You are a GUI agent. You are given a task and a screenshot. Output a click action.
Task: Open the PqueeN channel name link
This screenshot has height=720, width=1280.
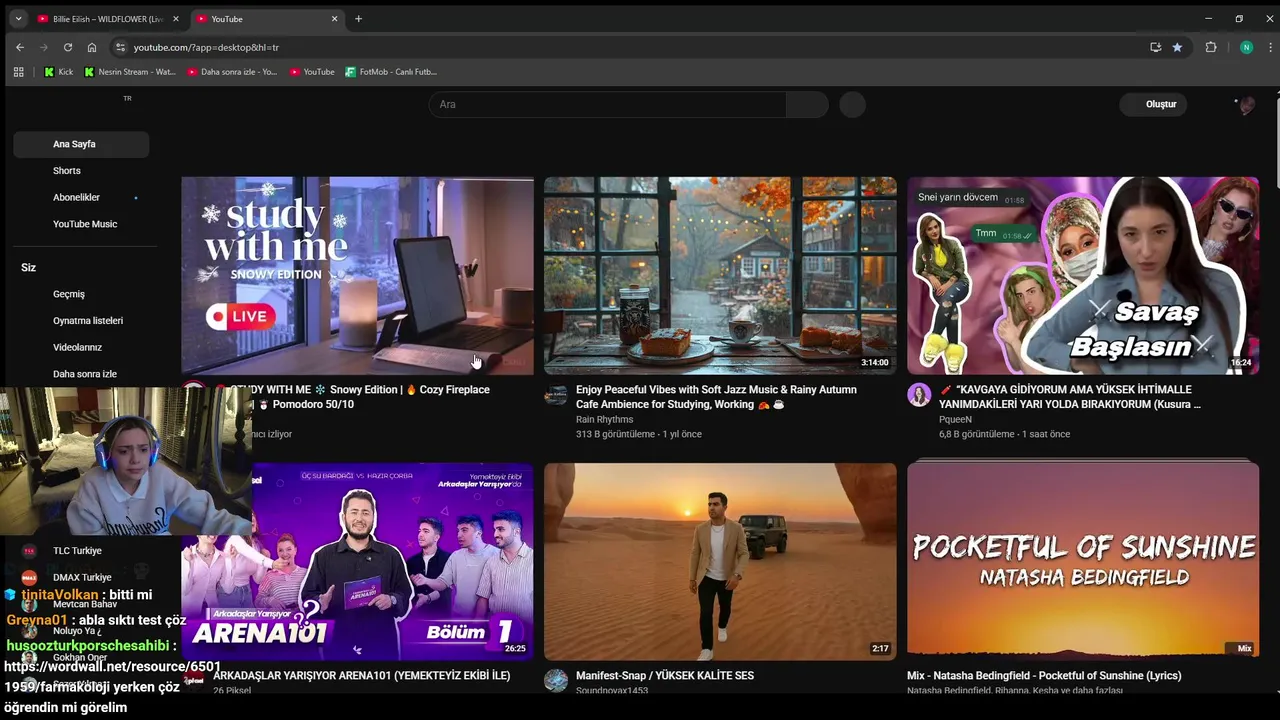(955, 420)
